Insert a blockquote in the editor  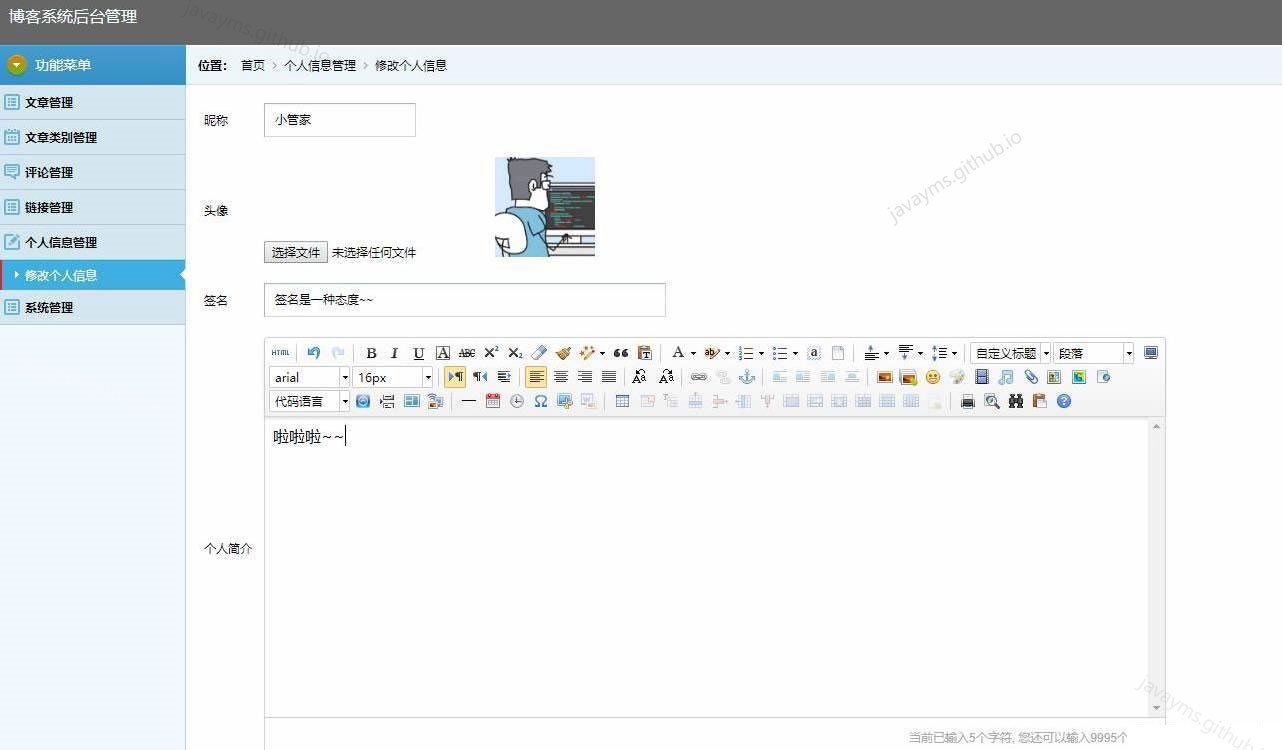point(620,352)
